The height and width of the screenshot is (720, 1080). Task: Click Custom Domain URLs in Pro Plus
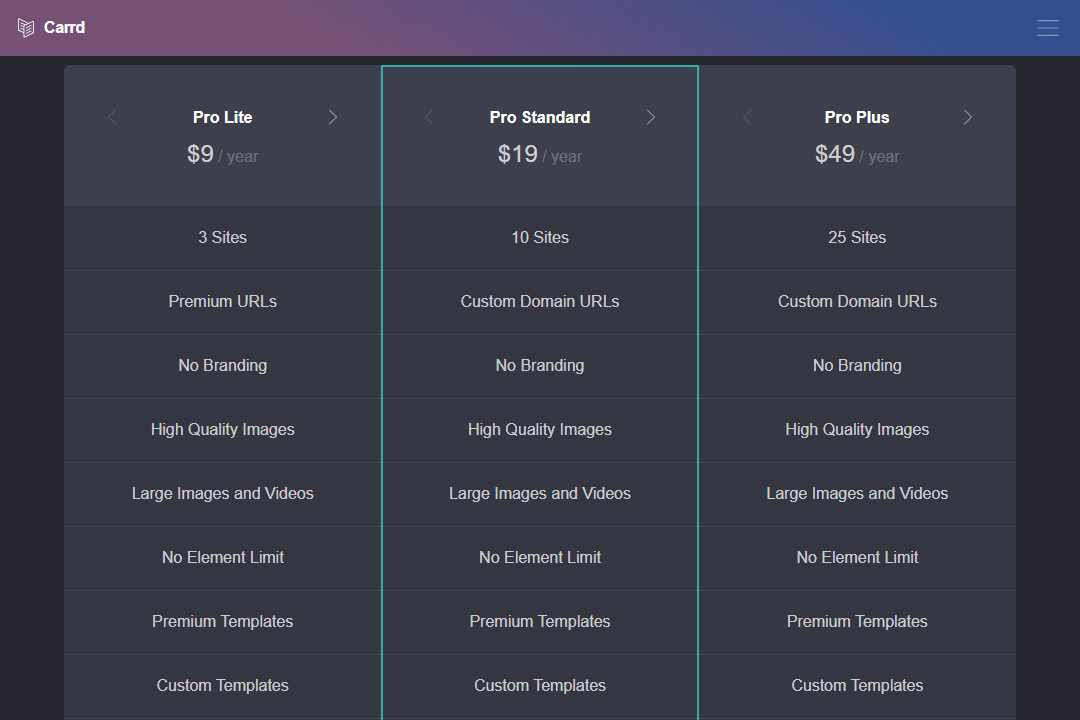tap(857, 302)
